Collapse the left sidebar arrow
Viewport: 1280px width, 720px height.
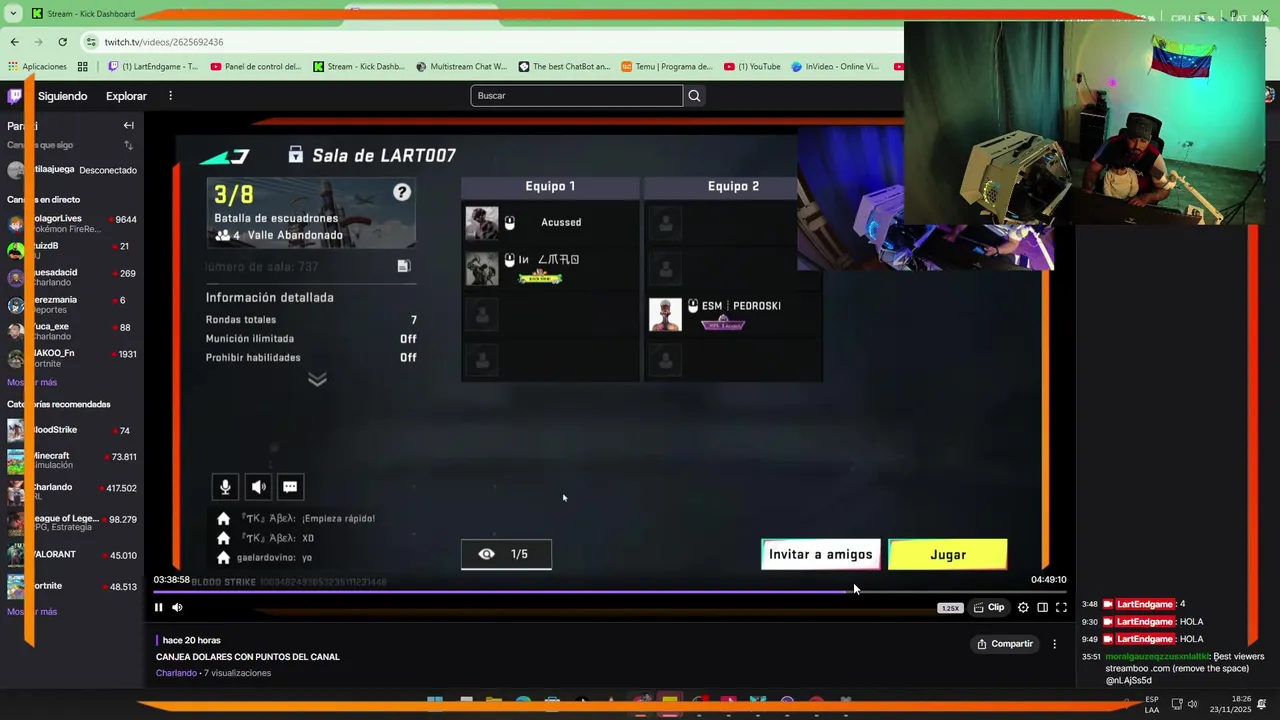128,126
